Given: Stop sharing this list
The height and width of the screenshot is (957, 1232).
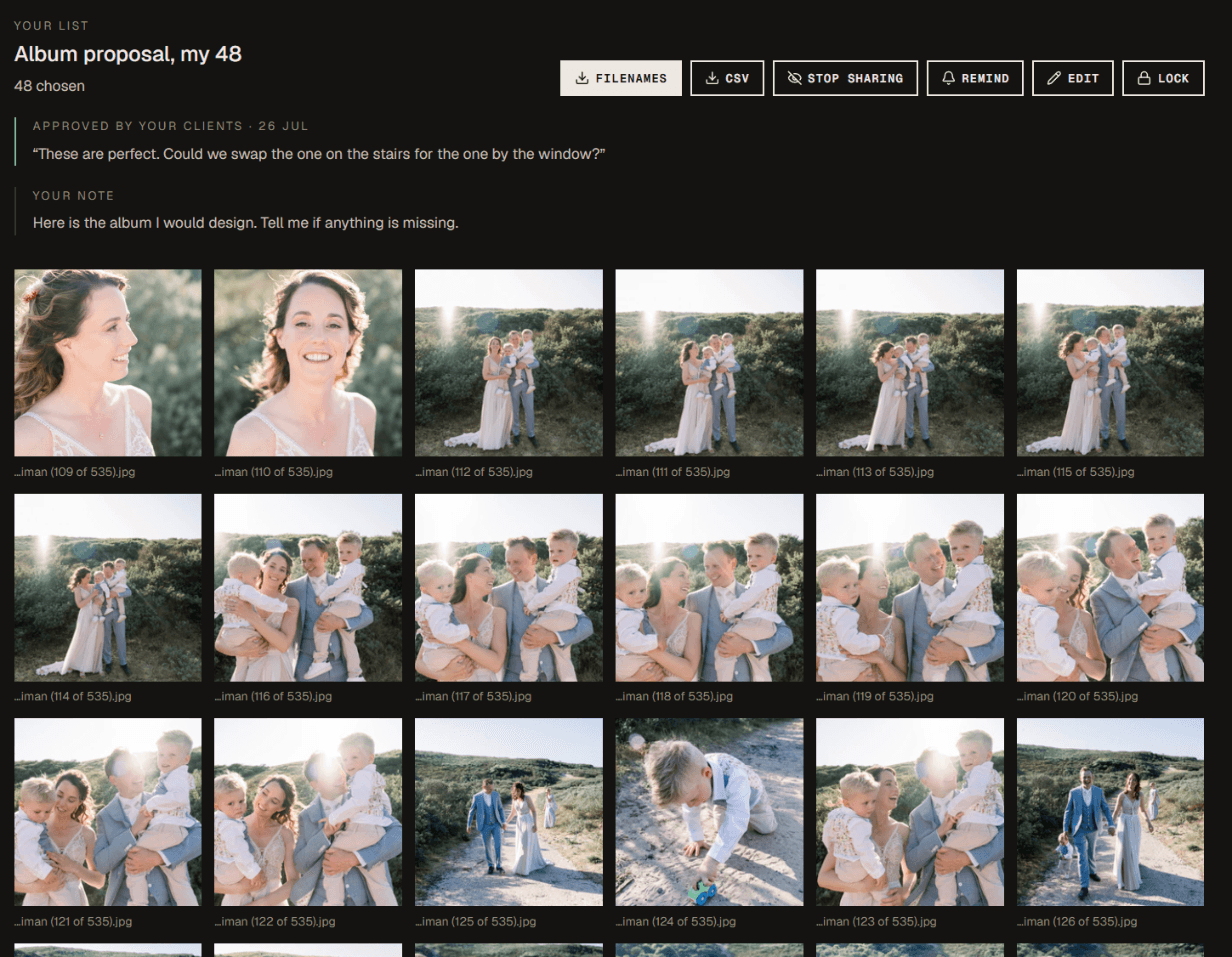Looking at the screenshot, I should tap(845, 78).
